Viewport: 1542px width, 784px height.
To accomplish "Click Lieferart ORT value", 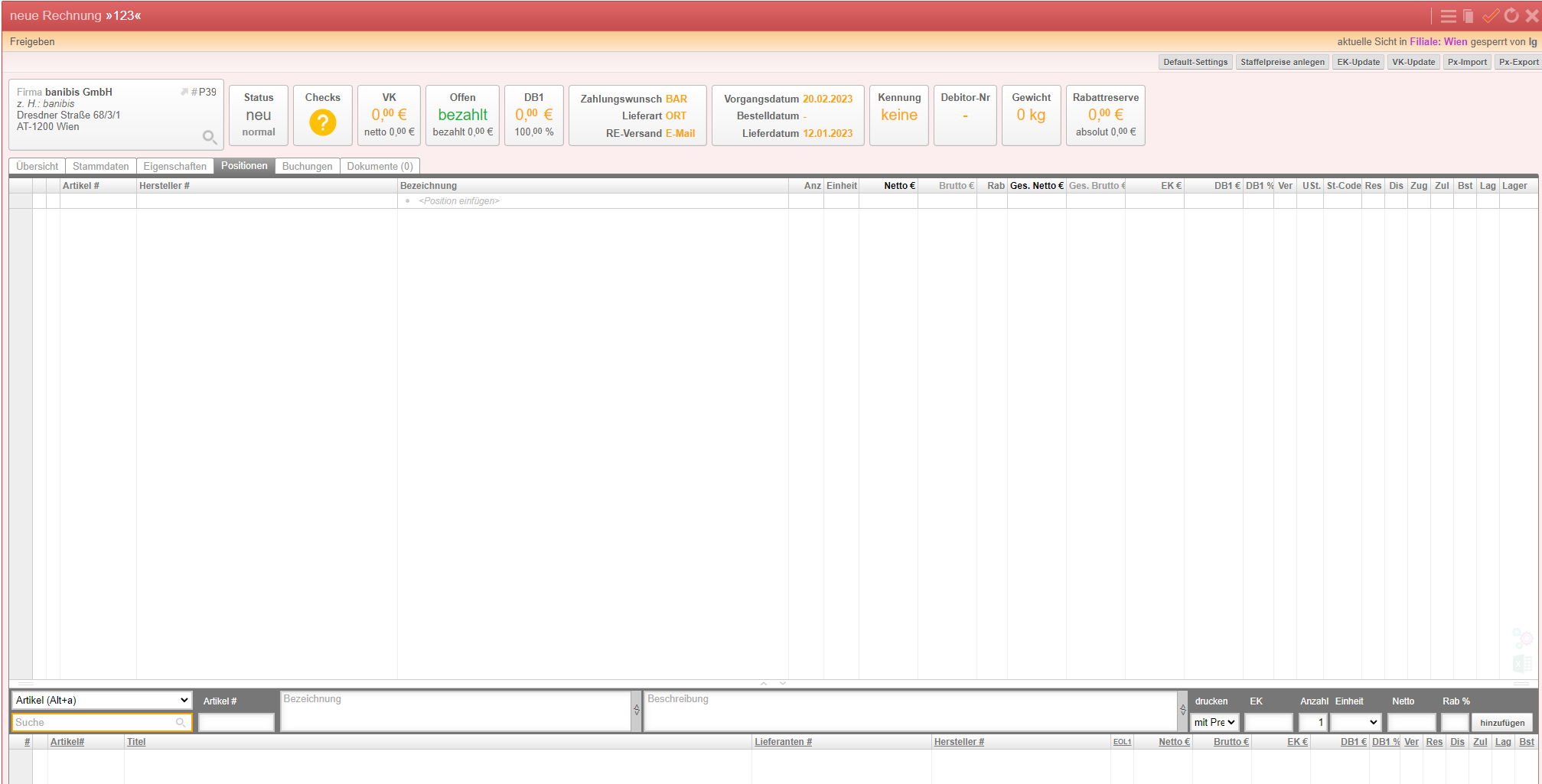I will (676, 115).
